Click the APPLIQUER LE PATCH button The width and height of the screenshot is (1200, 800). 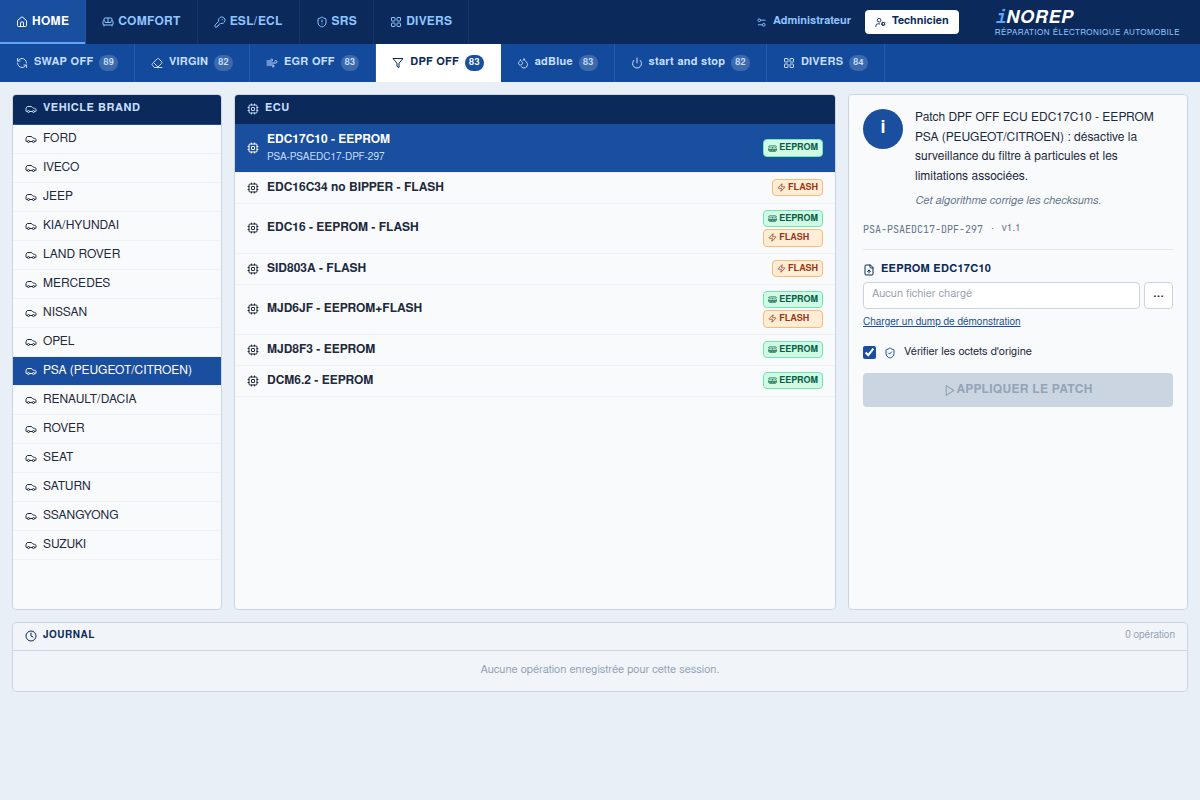click(1018, 390)
